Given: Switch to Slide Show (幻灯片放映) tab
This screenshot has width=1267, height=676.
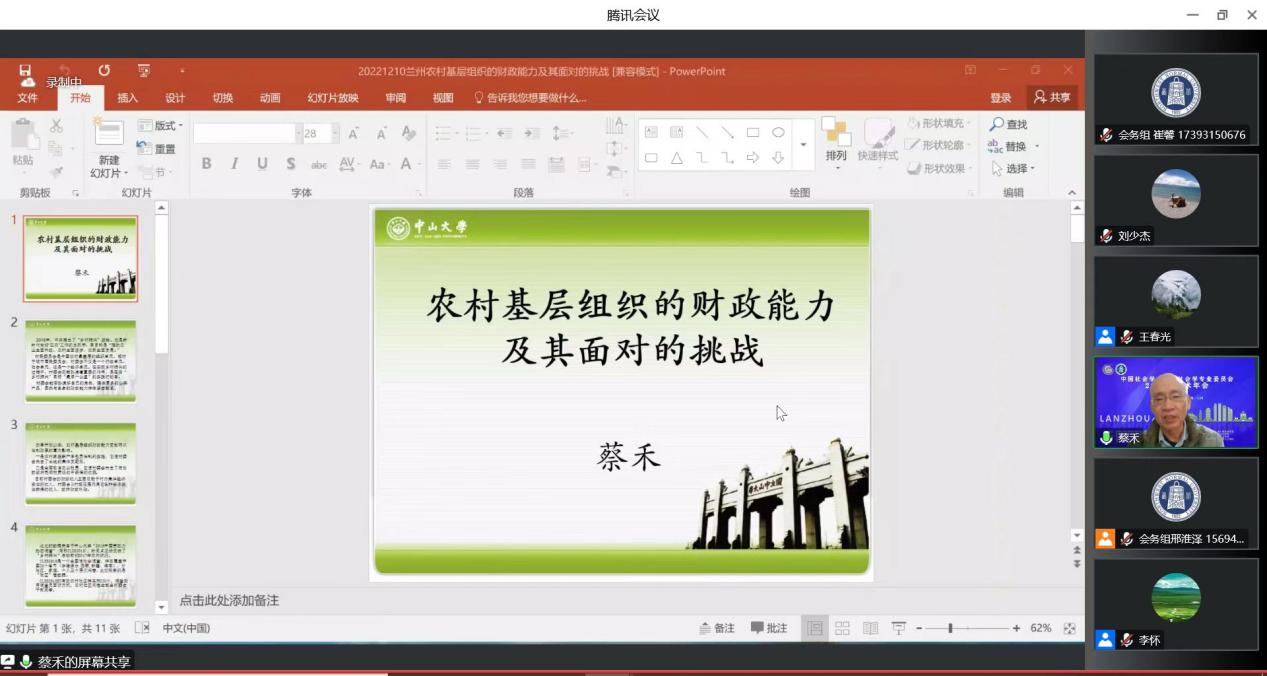Looking at the screenshot, I should tap(332, 98).
